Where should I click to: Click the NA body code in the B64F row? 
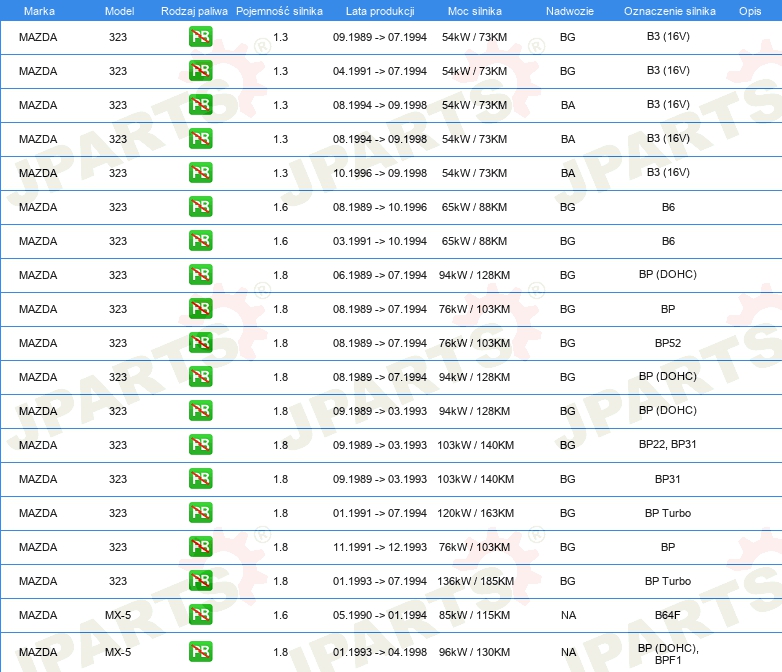coord(568,615)
